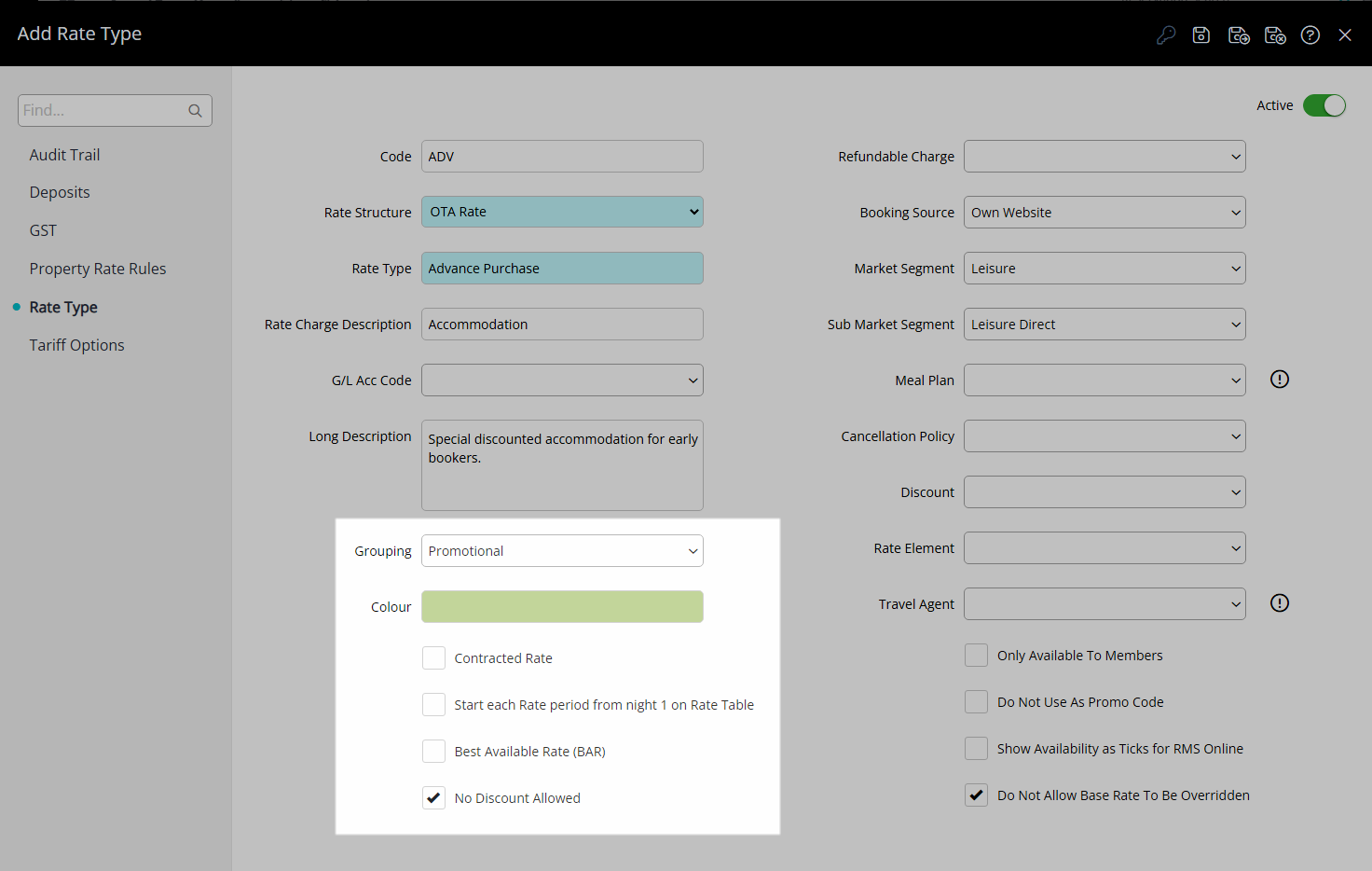Click the Long Description text area
The image size is (1372, 871).
(x=562, y=465)
